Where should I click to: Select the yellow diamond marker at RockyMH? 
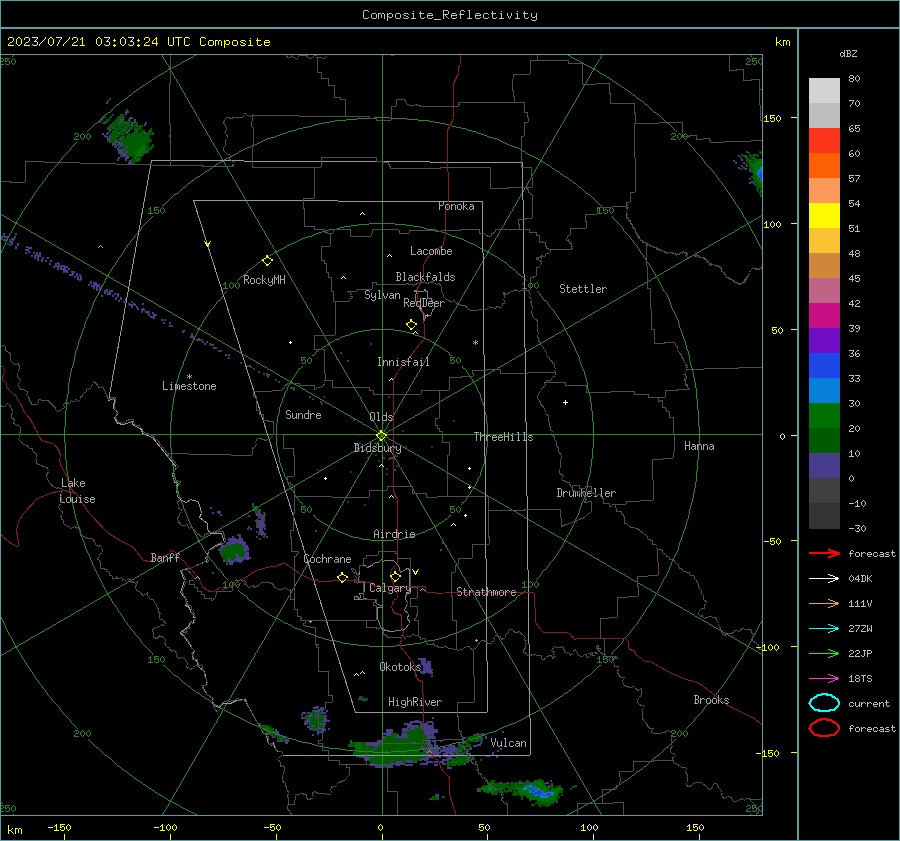tap(267, 261)
